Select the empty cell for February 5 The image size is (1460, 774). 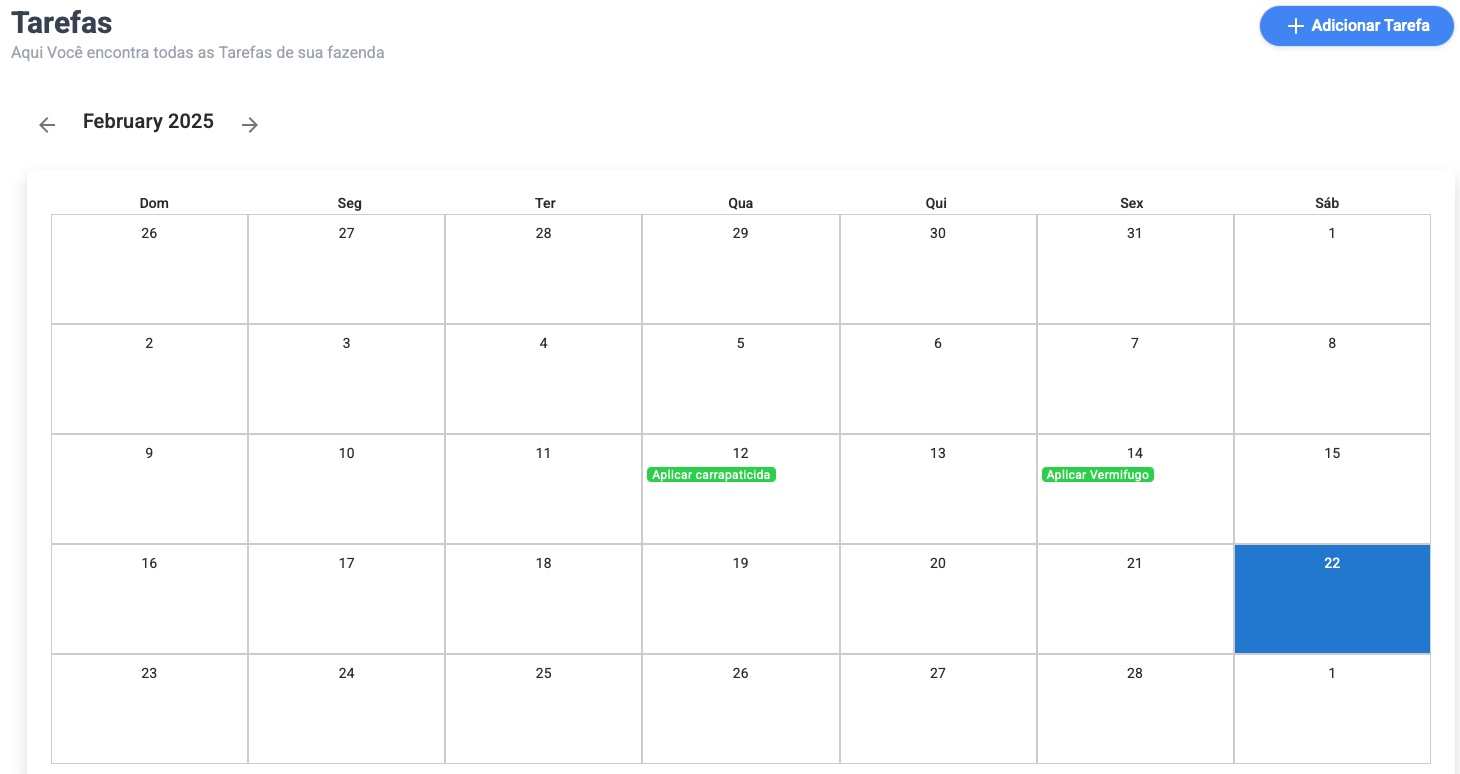740,378
